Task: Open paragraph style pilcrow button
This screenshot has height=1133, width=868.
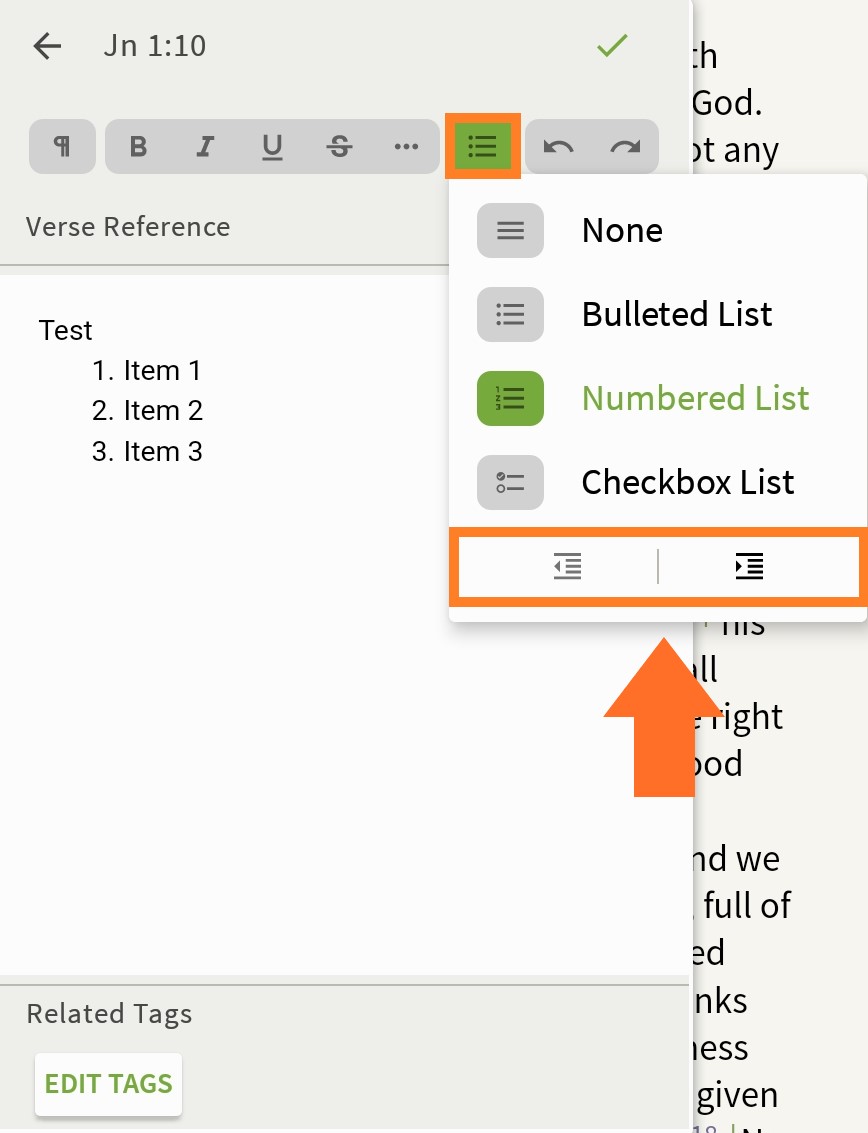Action: tap(62, 147)
